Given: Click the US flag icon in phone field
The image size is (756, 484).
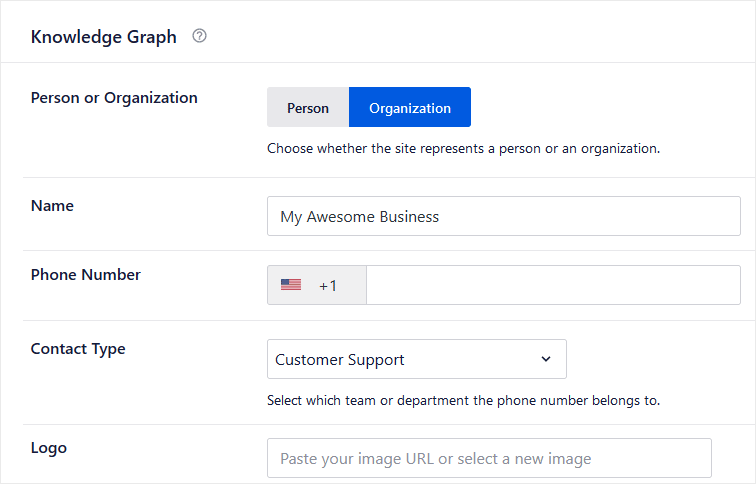Looking at the screenshot, I should (x=291, y=285).
